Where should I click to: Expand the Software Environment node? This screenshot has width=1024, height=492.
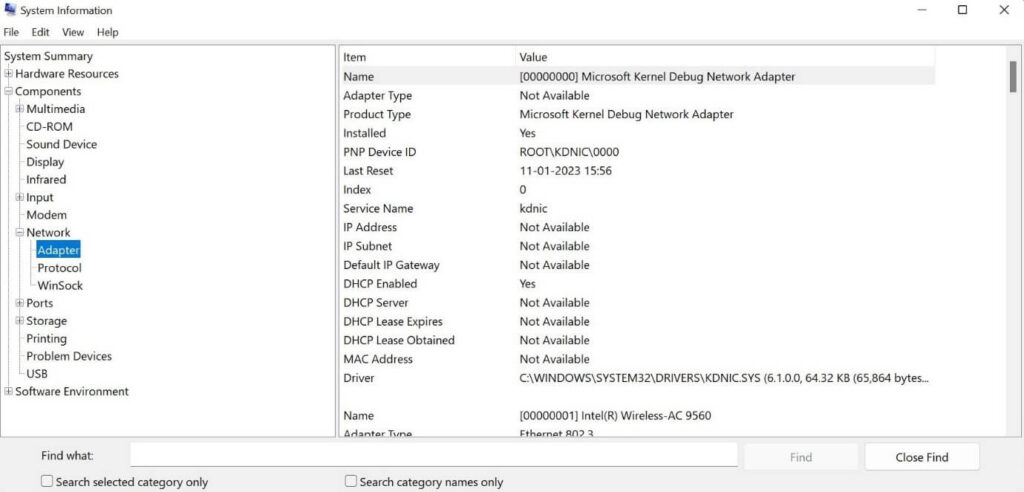tap(8, 391)
